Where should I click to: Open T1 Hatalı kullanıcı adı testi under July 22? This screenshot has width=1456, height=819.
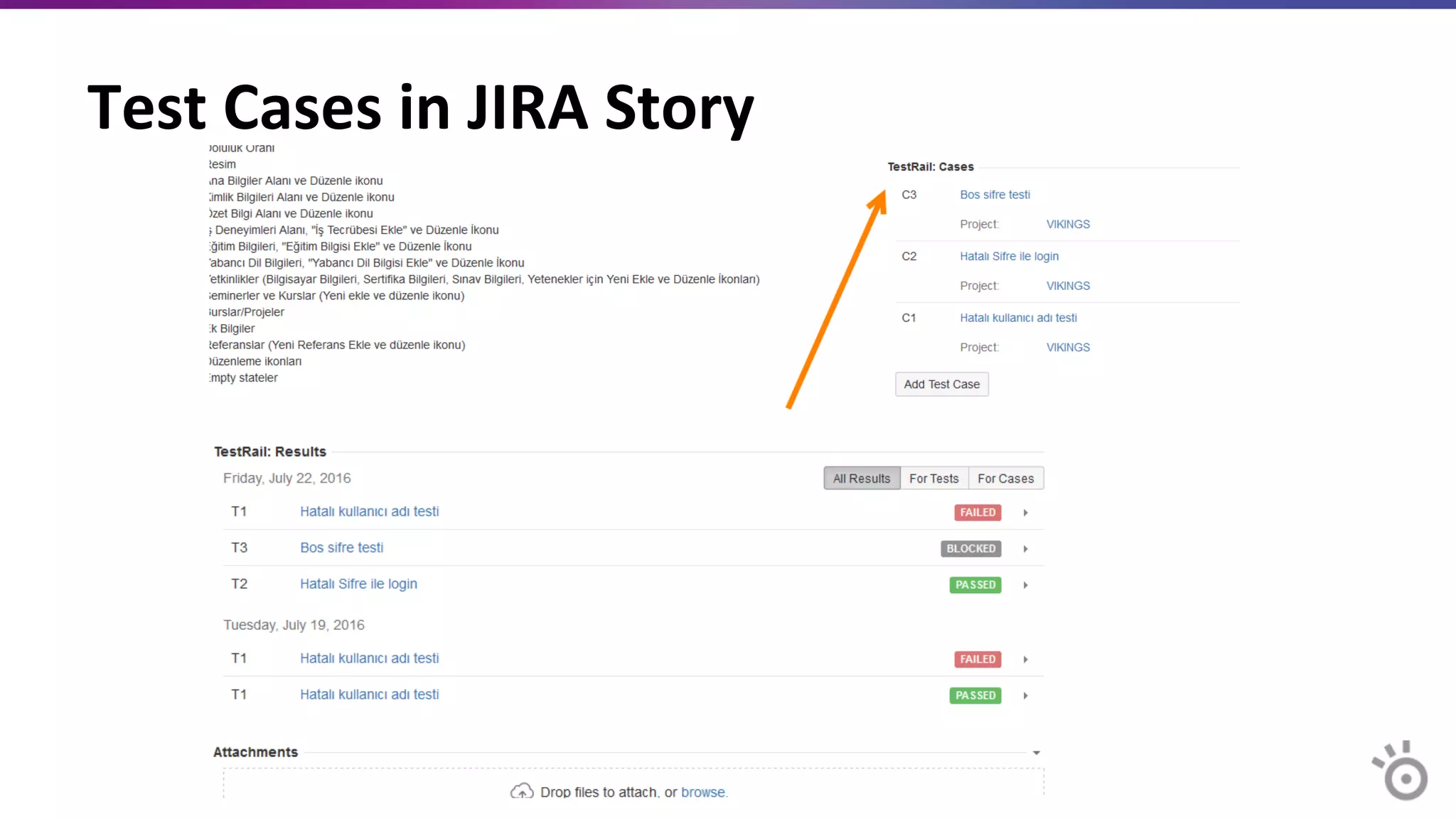coord(369,511)
